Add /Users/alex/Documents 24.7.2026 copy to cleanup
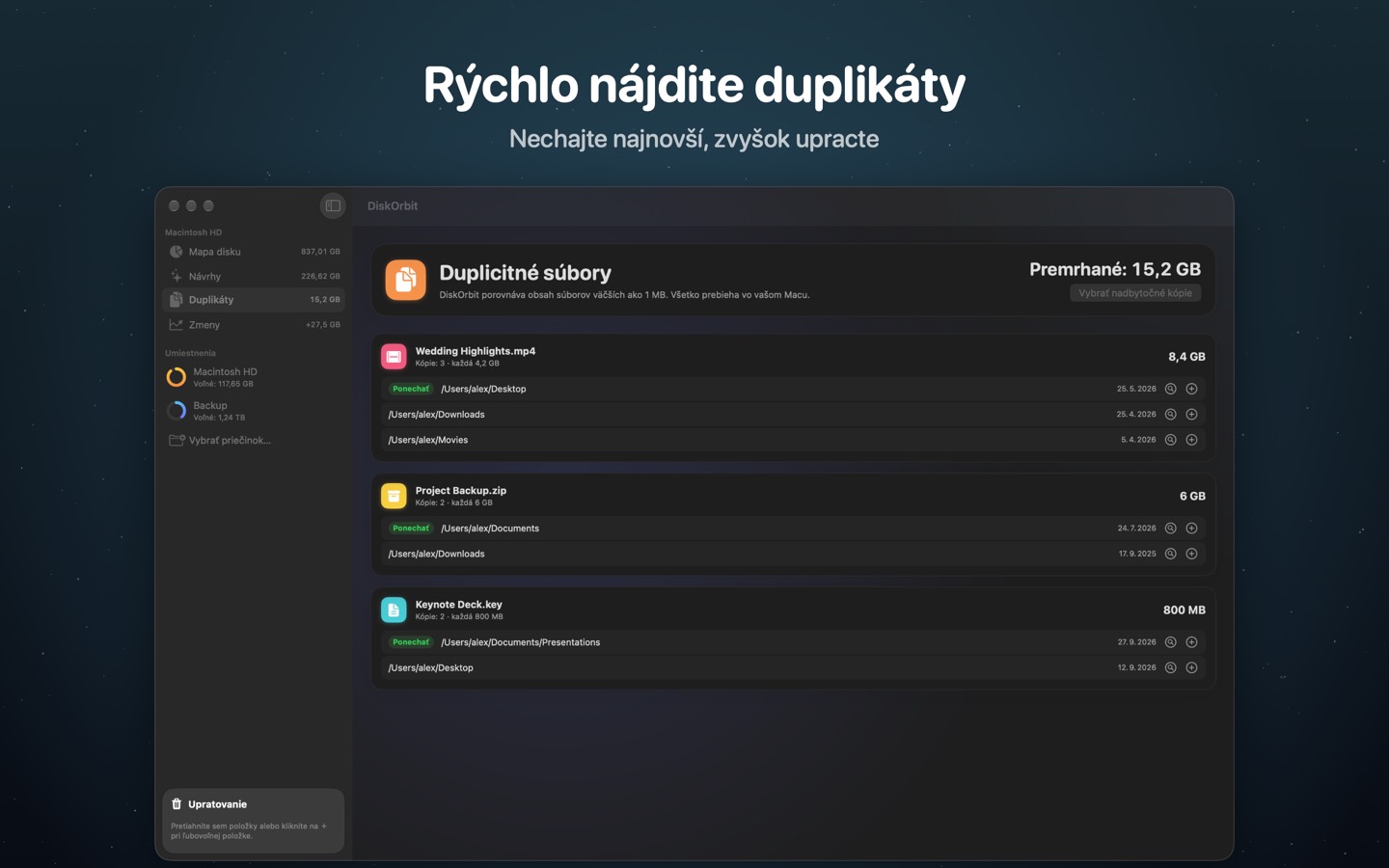The height and width of the screenshot is (868, 1389). tap(1191, 529)
